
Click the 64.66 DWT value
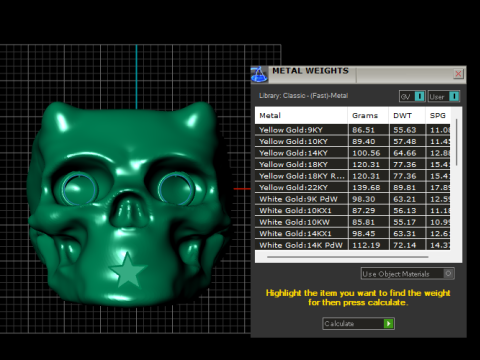(x=405, y=153)
